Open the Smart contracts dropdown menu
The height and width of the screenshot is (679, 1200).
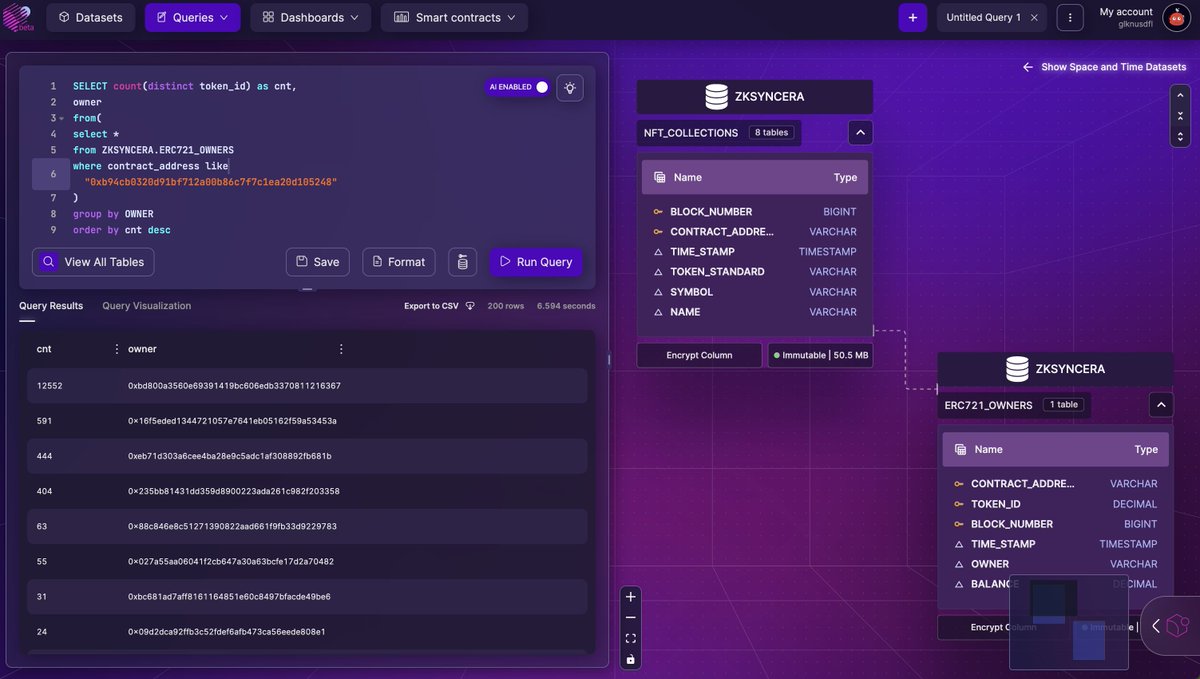coord(454,17)
